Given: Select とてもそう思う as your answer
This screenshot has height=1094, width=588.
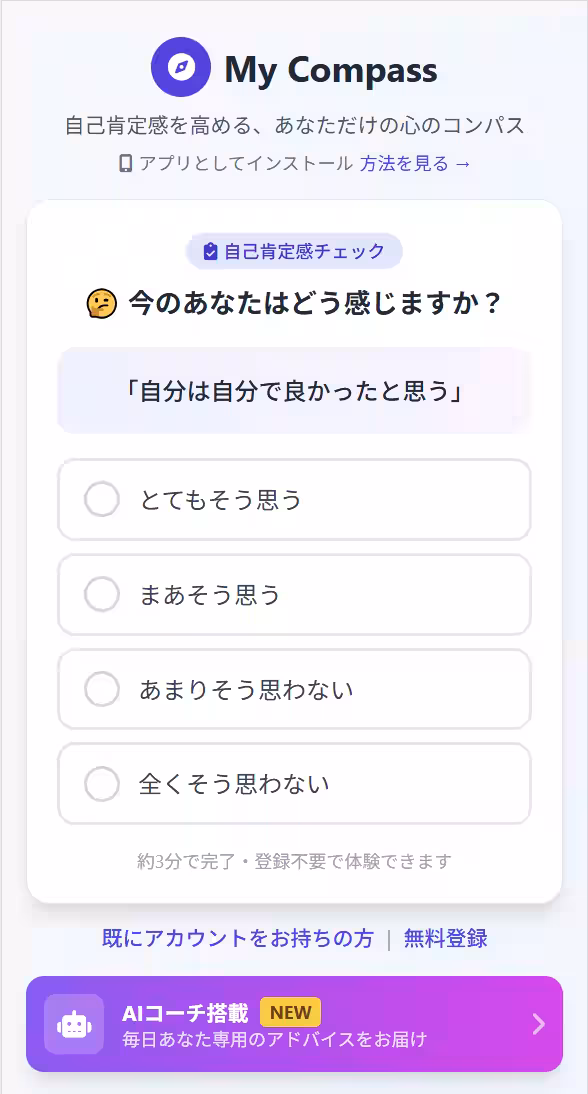Looking at the screenshot, I should [x=294, y=500].
